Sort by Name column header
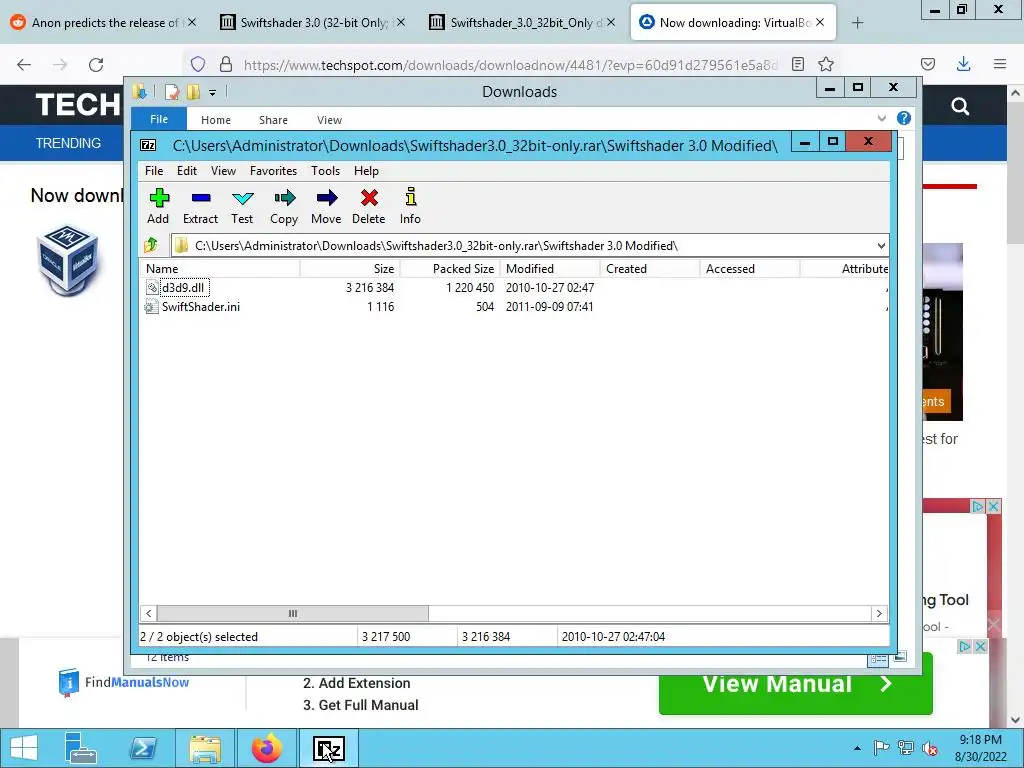Image resolution: width=1024 pixels, height=768 pixels. coord(219,268)
